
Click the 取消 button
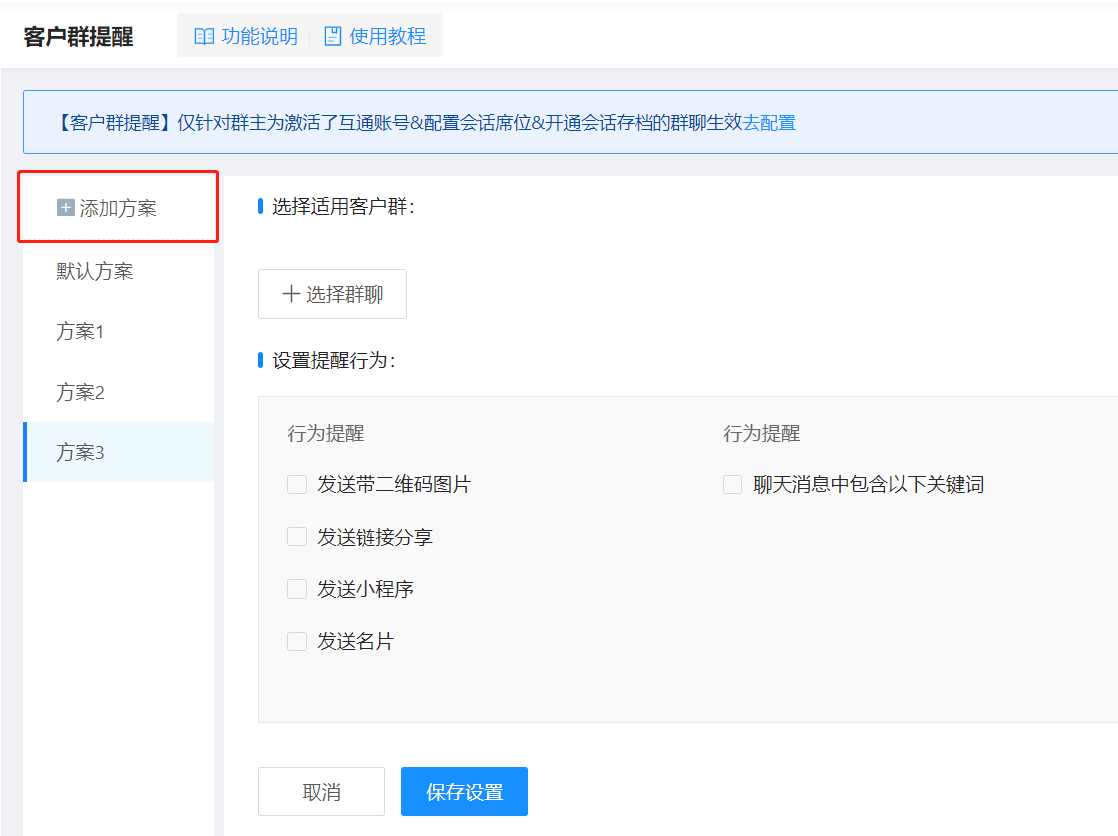pyautogui.click(x=322, y=792)
